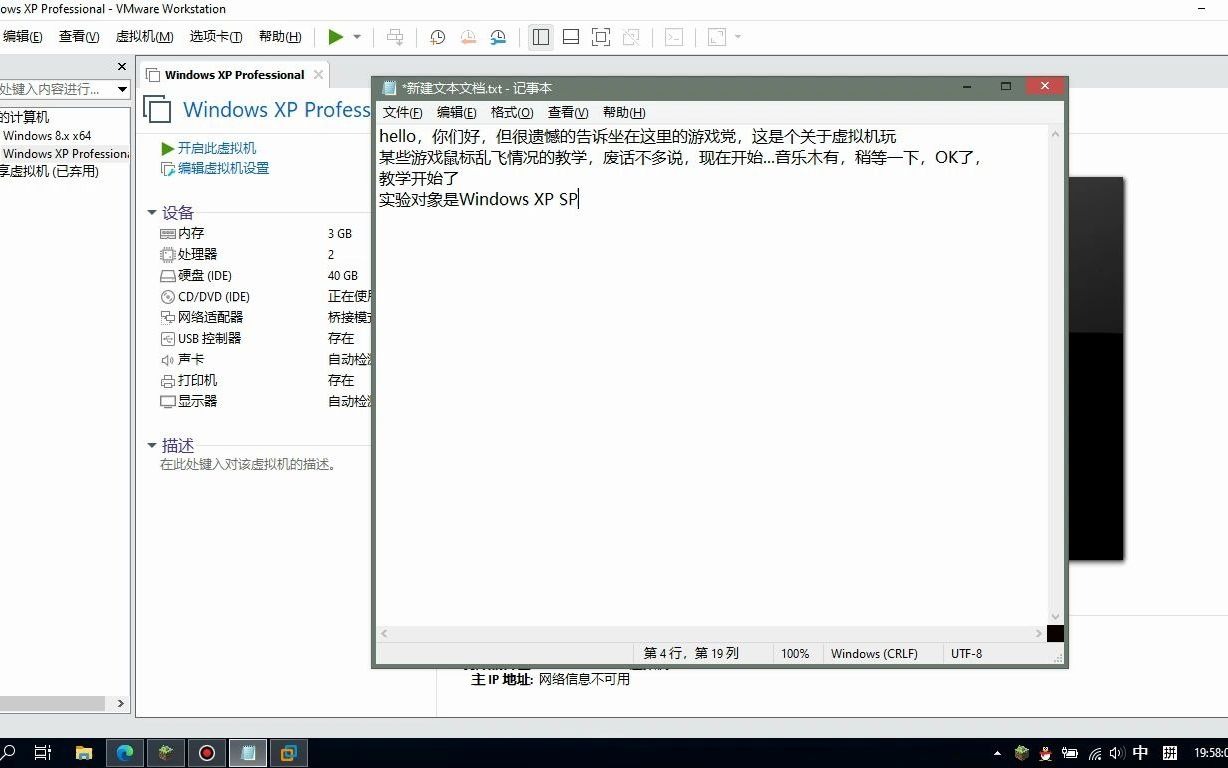Open Task View from the taskbar
Screen dimensions: 1228x768
[x=43, y=753]
